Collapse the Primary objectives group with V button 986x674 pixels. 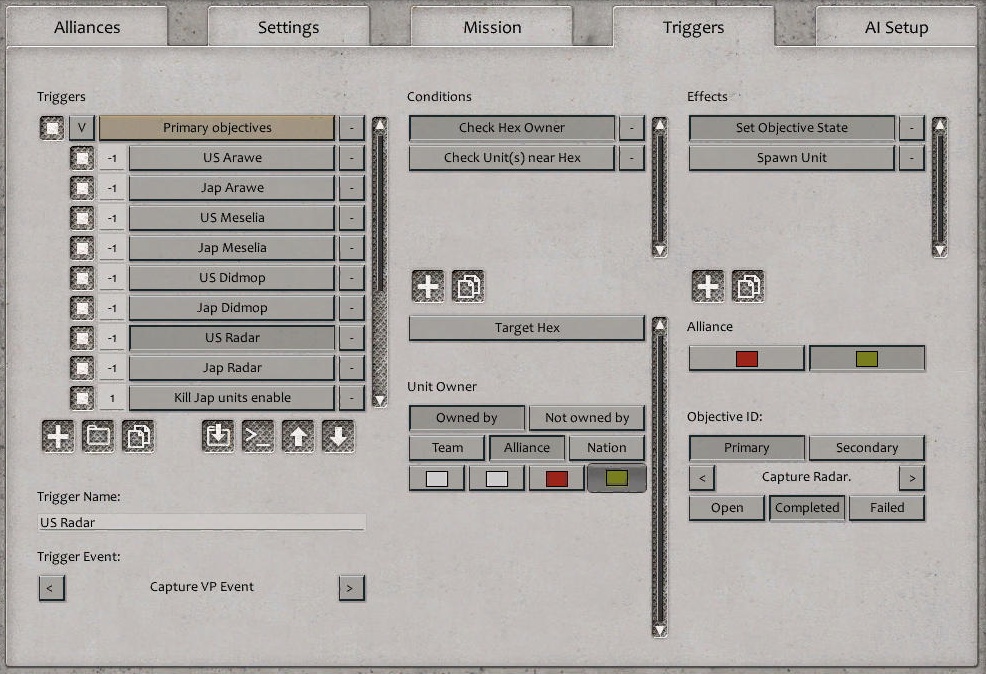click(x=82, y=128)
